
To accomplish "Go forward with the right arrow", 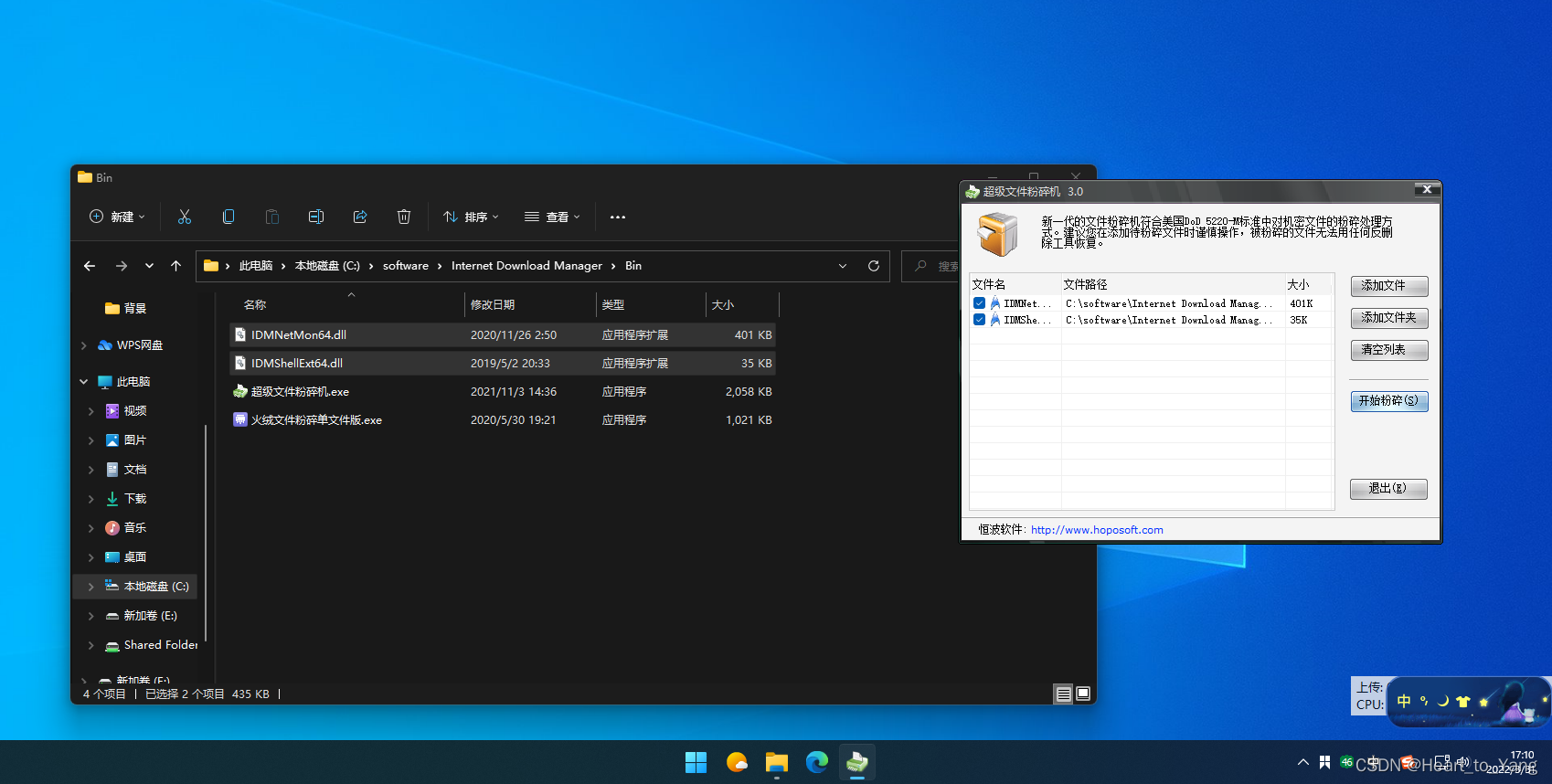I will tap(122, 266).
